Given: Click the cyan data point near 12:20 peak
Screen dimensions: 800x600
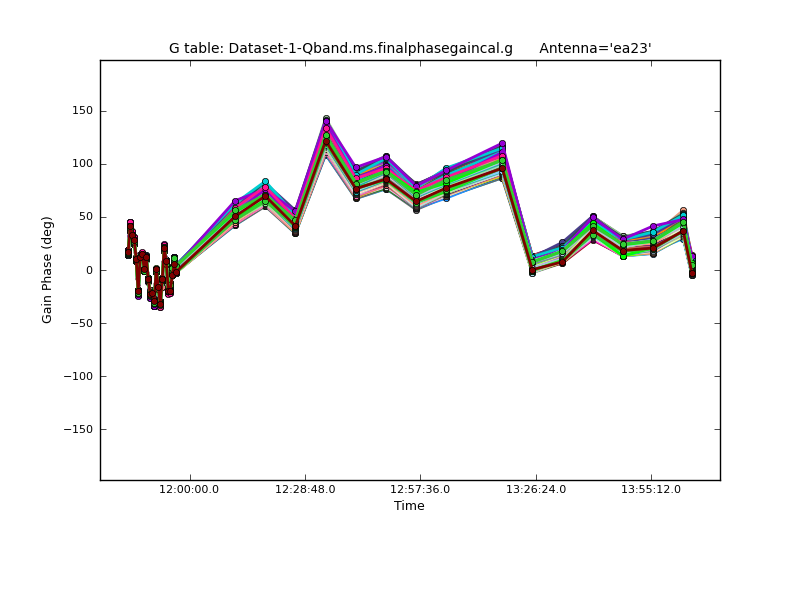Looking at the screenshot, I should pos(265,182).
